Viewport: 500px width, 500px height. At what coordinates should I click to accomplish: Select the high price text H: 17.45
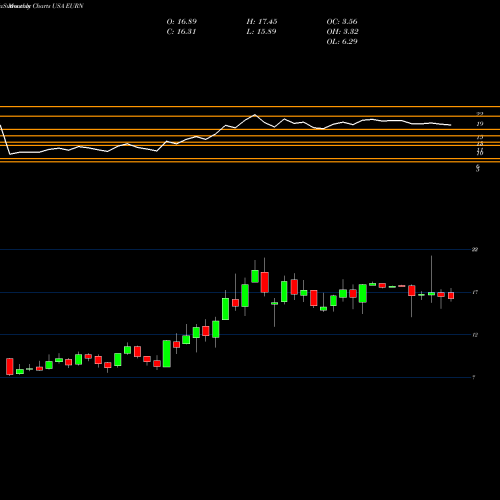click(x=262, y=22)
